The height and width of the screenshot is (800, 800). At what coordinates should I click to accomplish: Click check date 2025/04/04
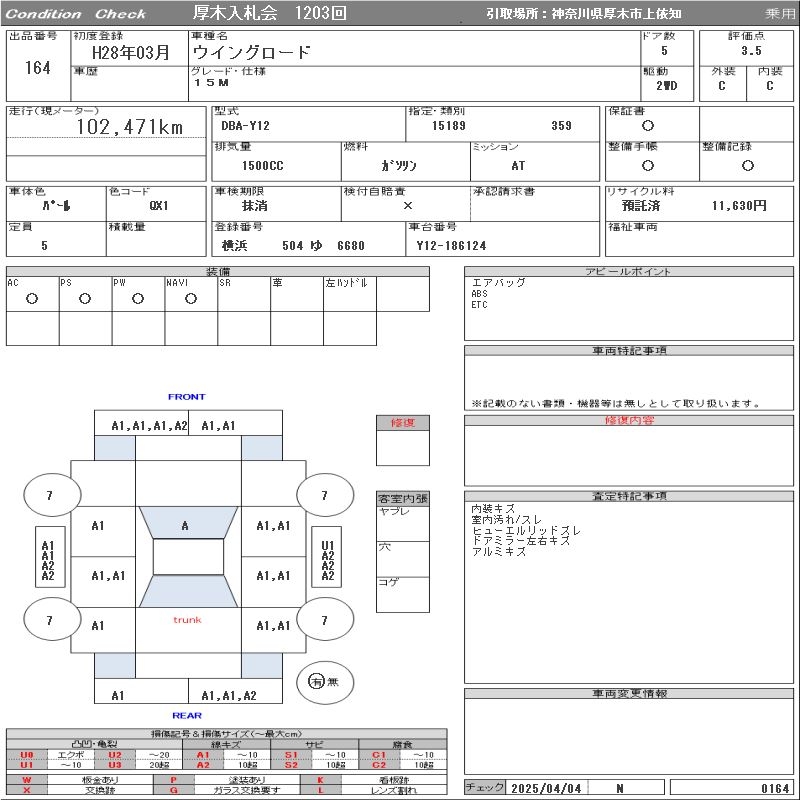(546, 789)
